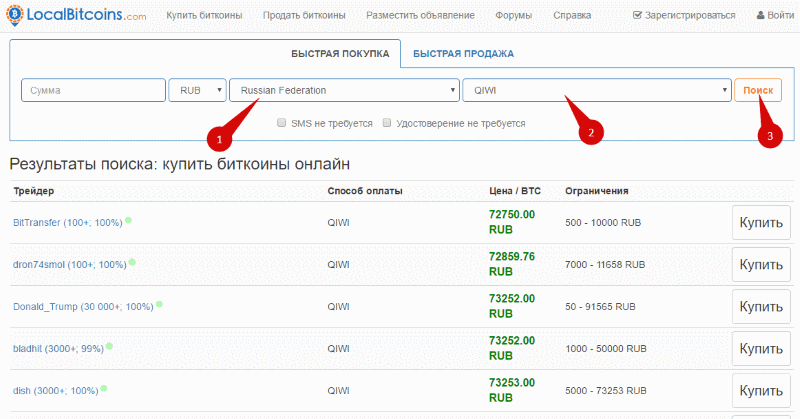This screenshot has height=419, width=800.
Task: Click the Поиск search button
Action: click(758, 90)
